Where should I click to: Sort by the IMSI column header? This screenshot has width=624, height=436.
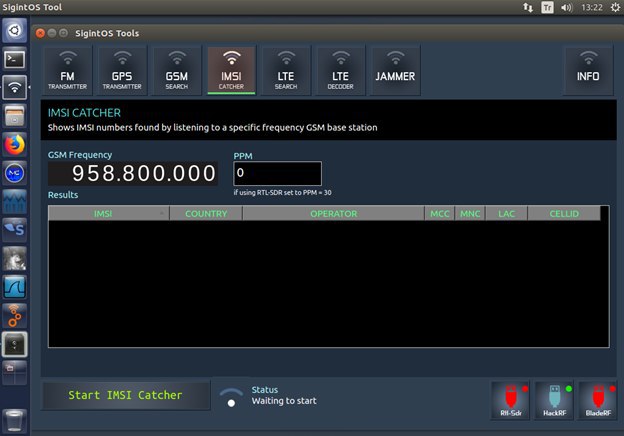[108, 214]
